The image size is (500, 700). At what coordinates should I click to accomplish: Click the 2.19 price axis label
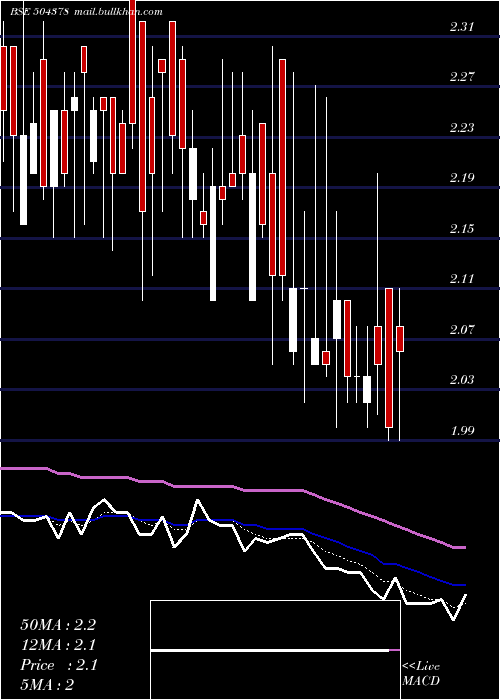click(x=461, y=178)
